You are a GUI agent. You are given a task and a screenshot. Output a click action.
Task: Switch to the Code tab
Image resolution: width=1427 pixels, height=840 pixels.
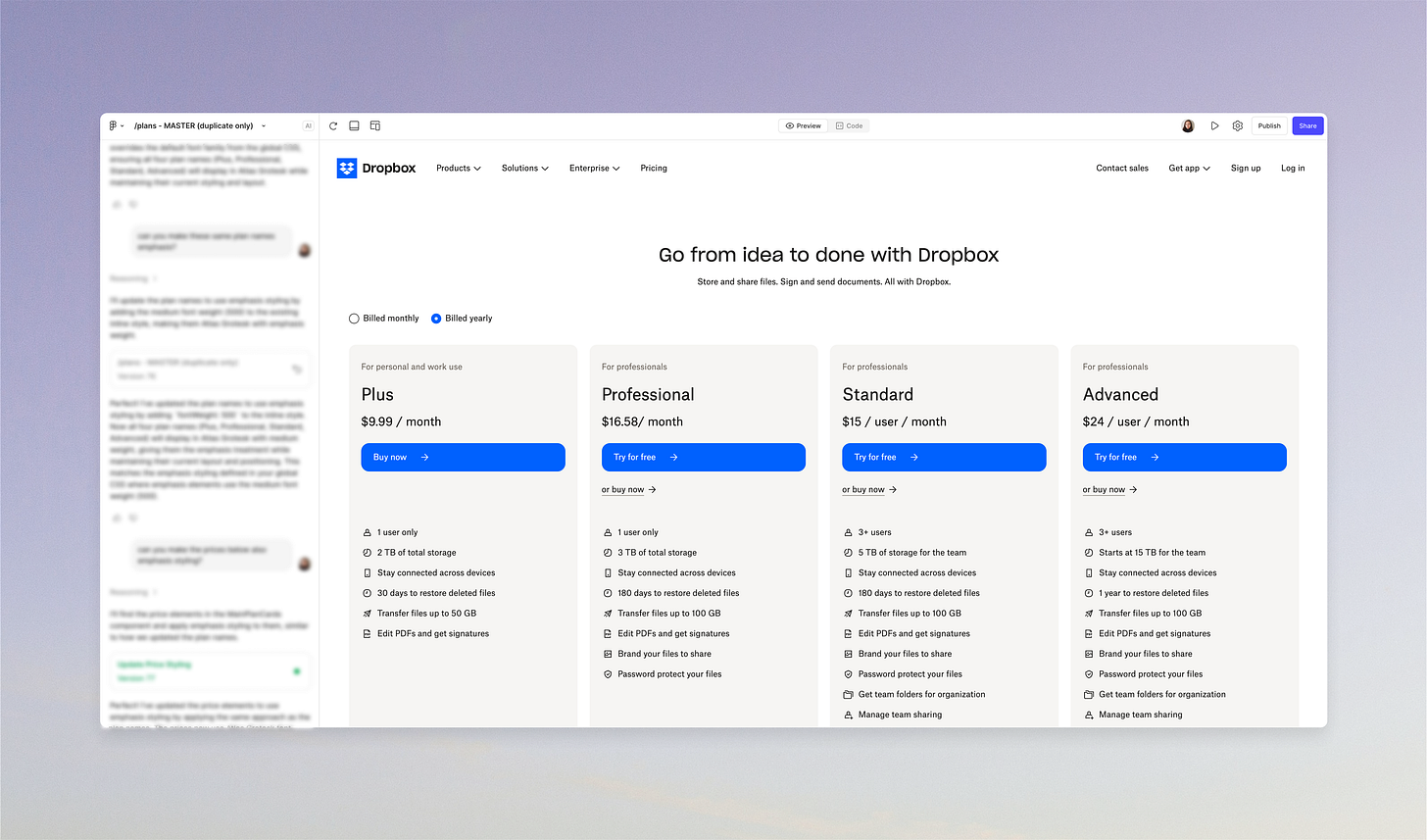point(850,125)
